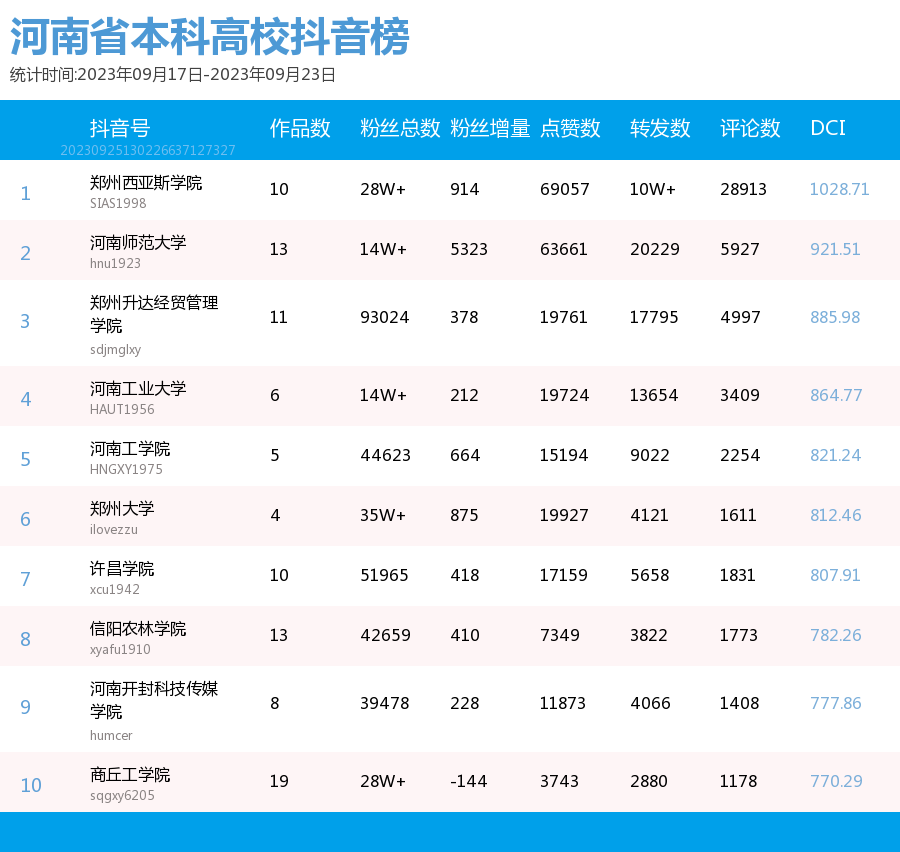Click the likes count 3743

559,781
